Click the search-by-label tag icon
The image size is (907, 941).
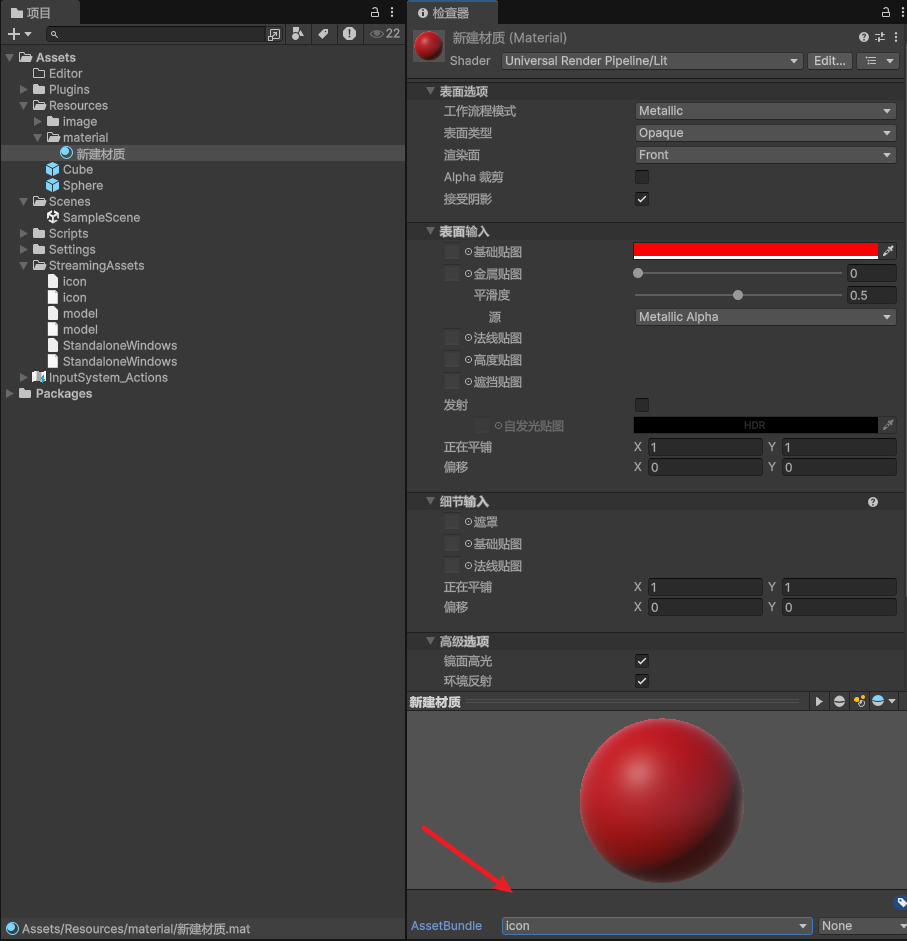(322, 33)
